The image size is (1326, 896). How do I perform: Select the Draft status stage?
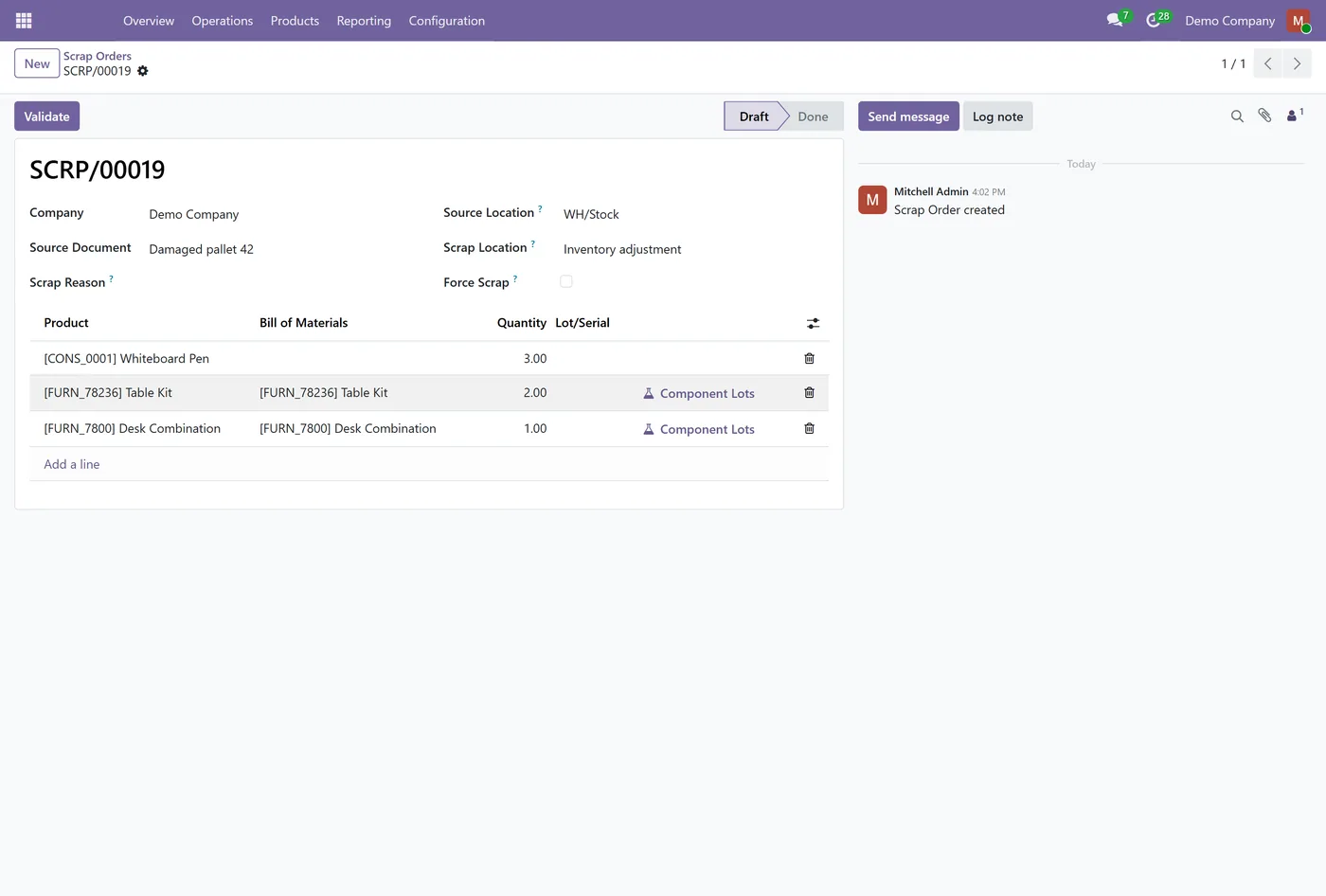[x=754, y=116]
